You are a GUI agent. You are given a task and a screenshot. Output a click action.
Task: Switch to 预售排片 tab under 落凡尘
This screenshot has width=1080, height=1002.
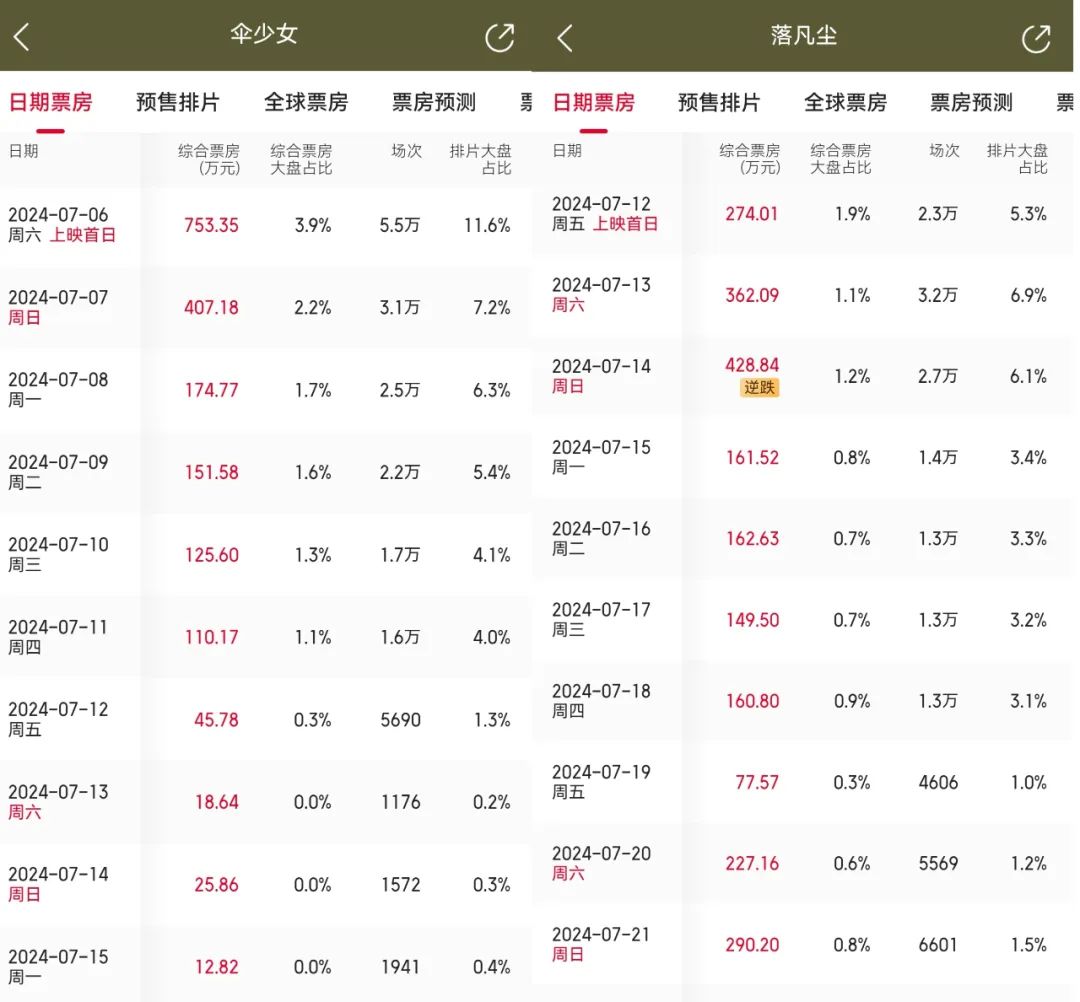(719, 103)
